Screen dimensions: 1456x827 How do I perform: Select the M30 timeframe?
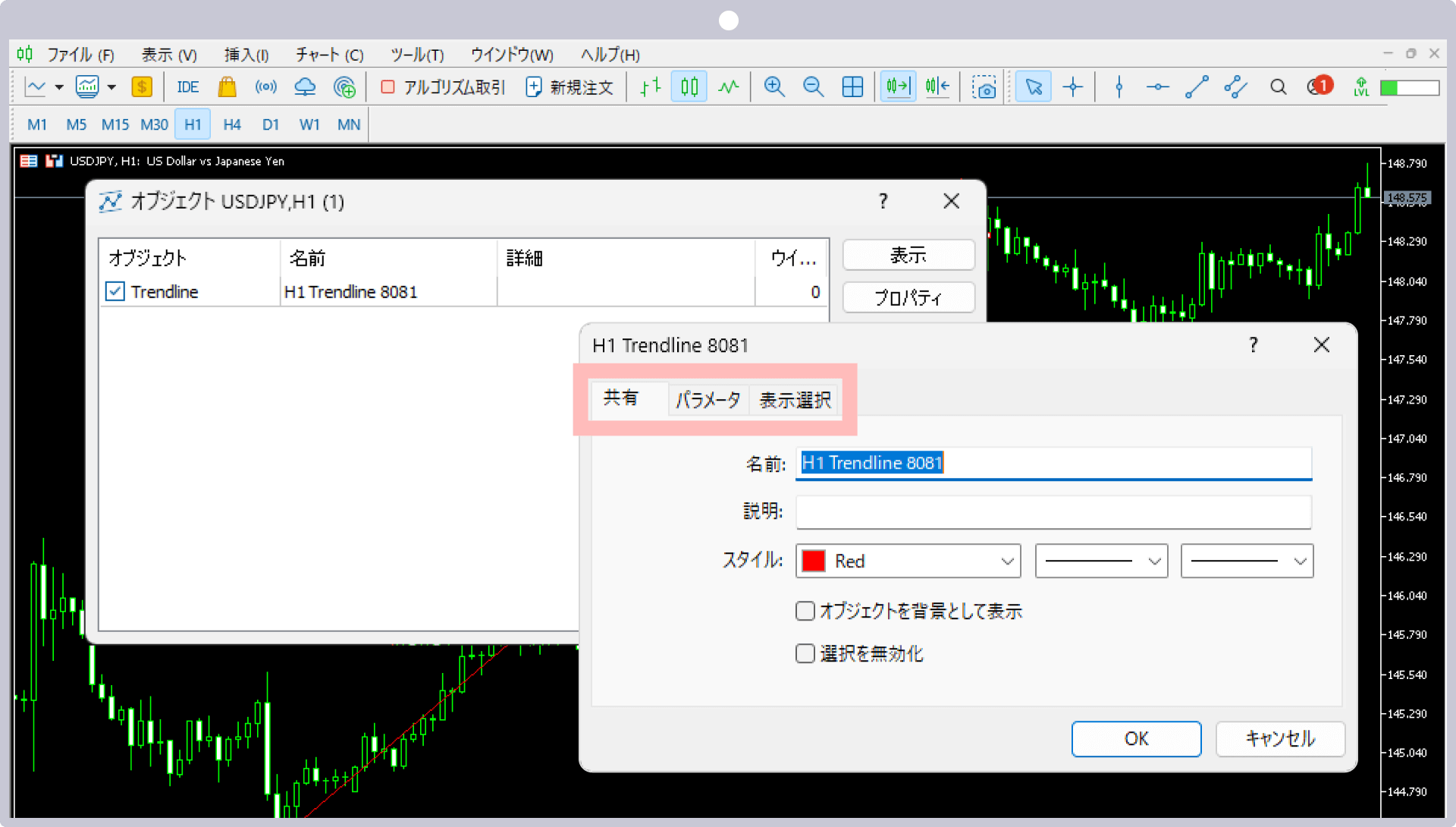coord(154,124)
